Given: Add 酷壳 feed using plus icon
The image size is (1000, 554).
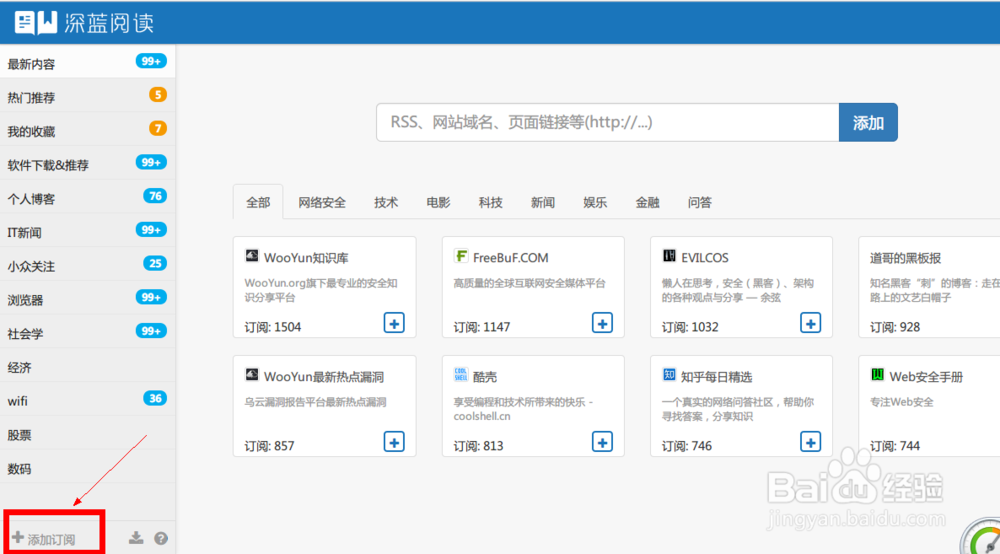Looking at the screenshot, I should (x=602, y=442).
